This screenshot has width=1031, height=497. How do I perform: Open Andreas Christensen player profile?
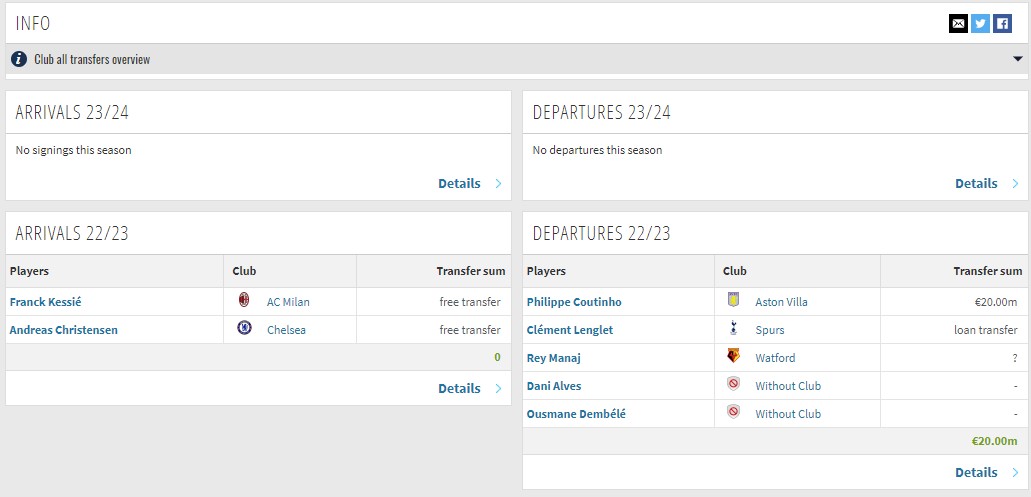click(71, 330)
